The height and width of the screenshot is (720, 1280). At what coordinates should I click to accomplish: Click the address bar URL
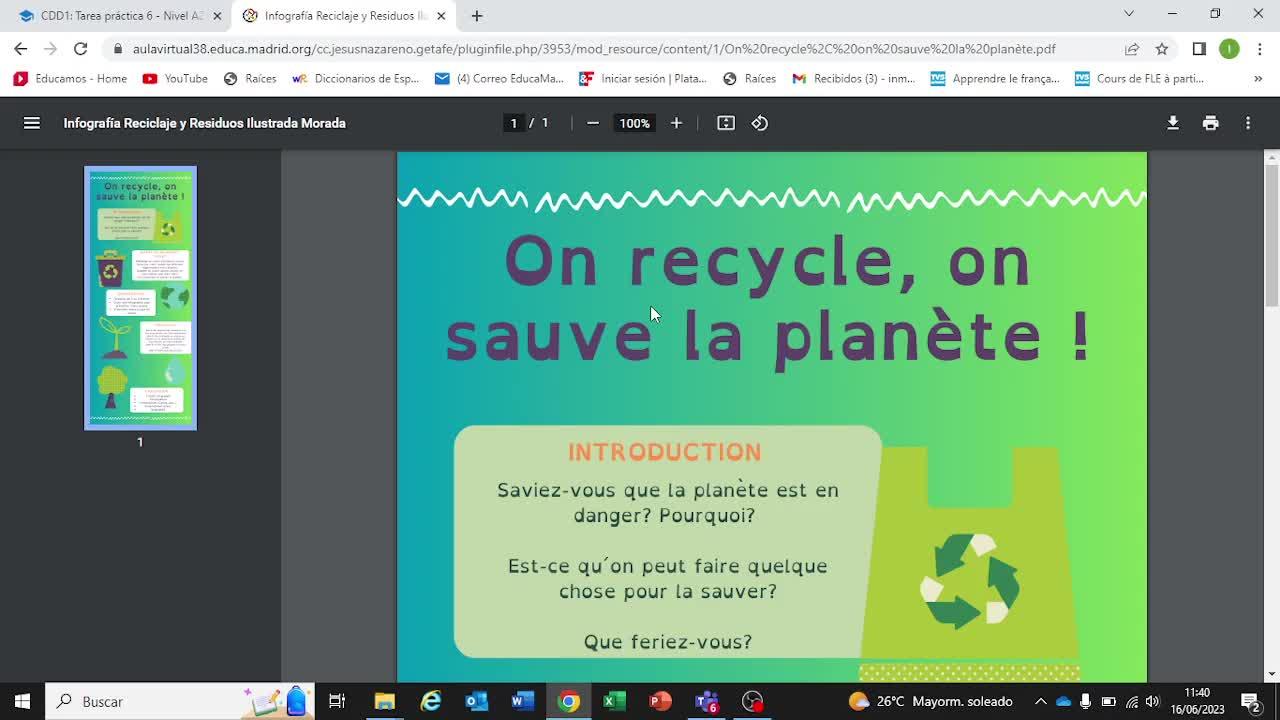pos(594,49)
